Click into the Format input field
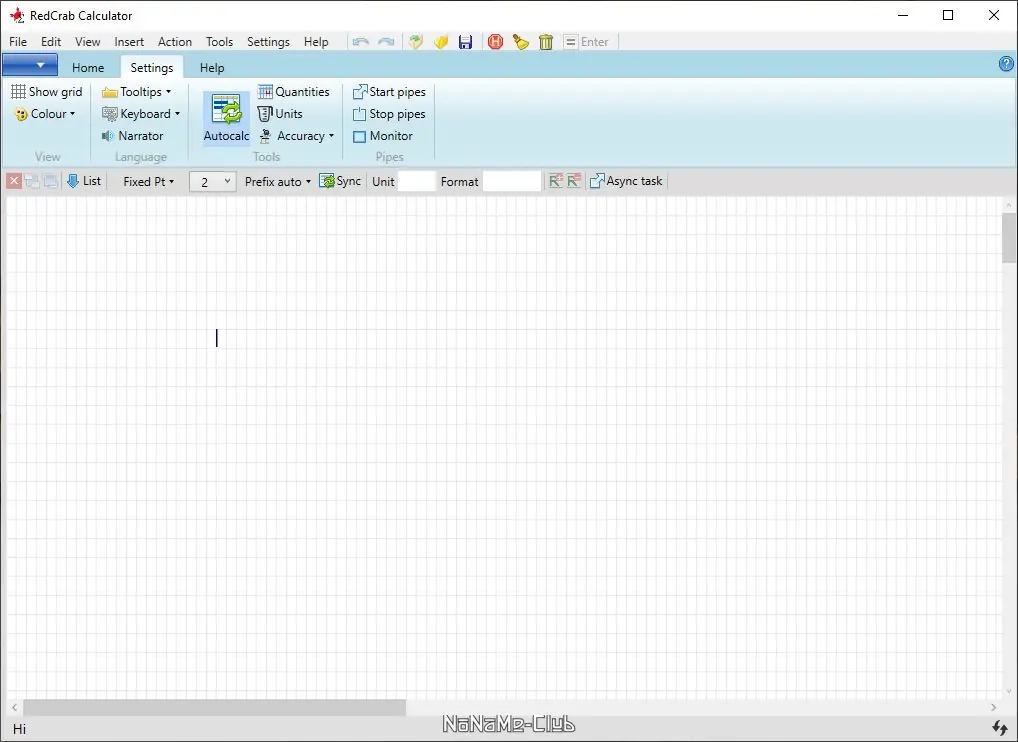Image resolution: width=1018 pixels, height=742 pixels. tap(512, 182)
